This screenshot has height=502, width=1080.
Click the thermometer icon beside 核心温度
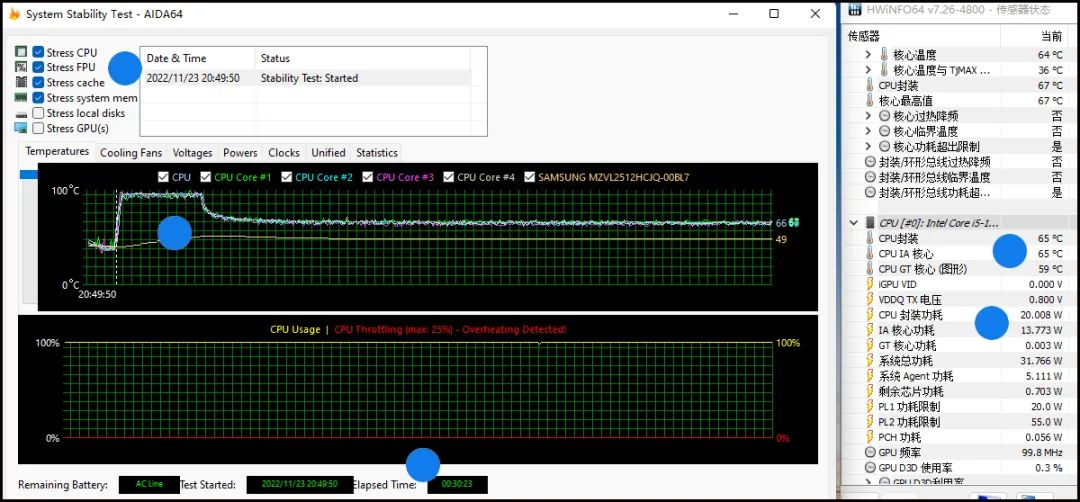tap(884, 55)
